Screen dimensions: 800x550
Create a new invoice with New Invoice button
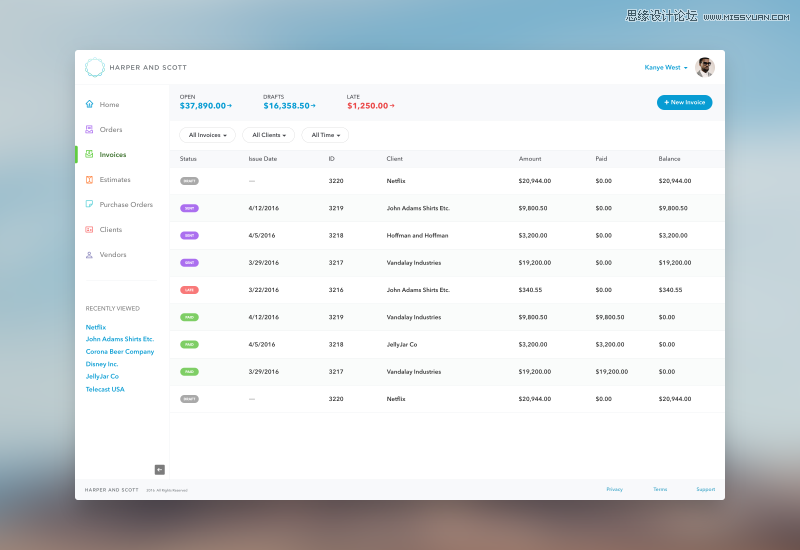click(x=685, y=102)
